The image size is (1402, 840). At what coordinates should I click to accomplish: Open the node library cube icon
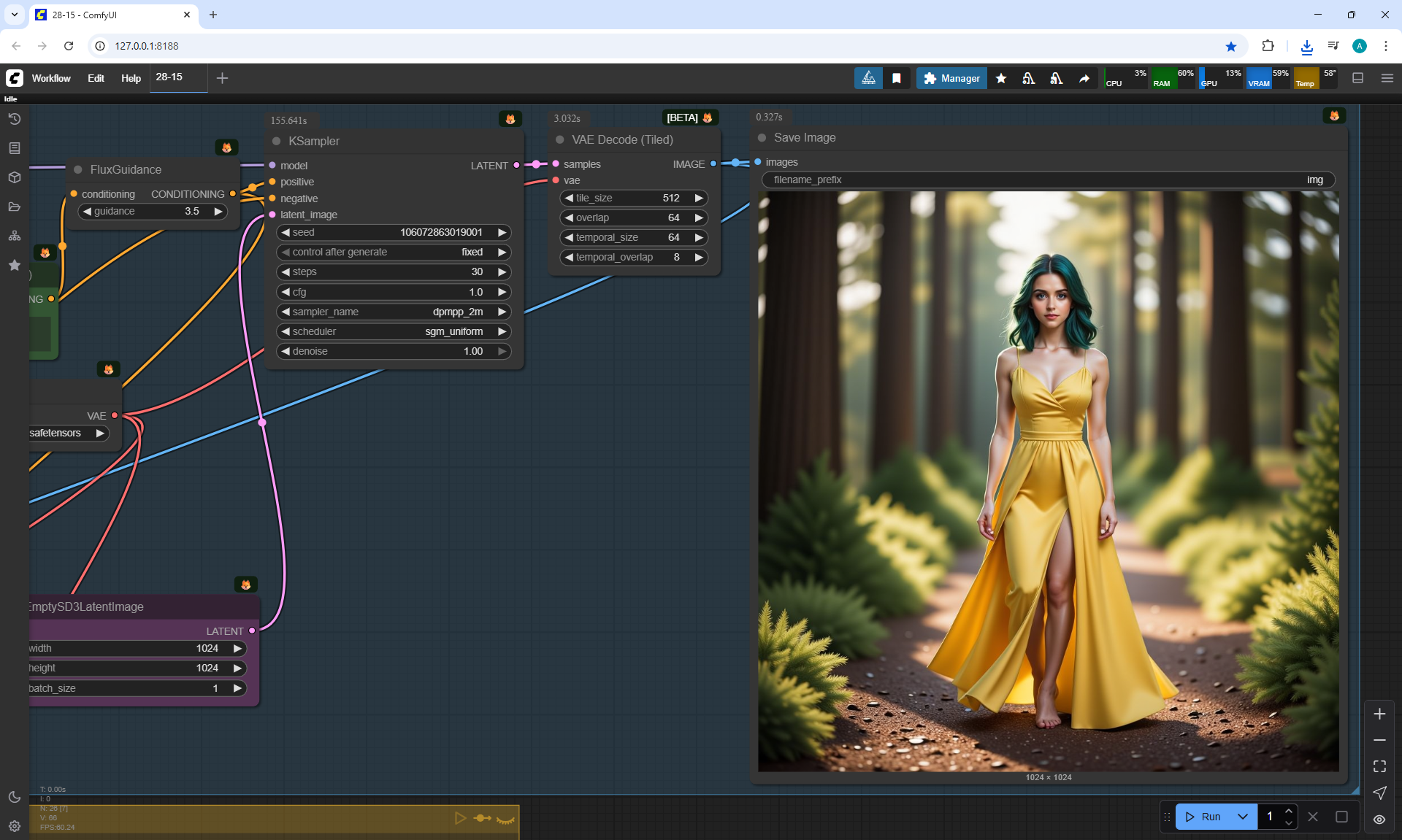click(15, 177)
